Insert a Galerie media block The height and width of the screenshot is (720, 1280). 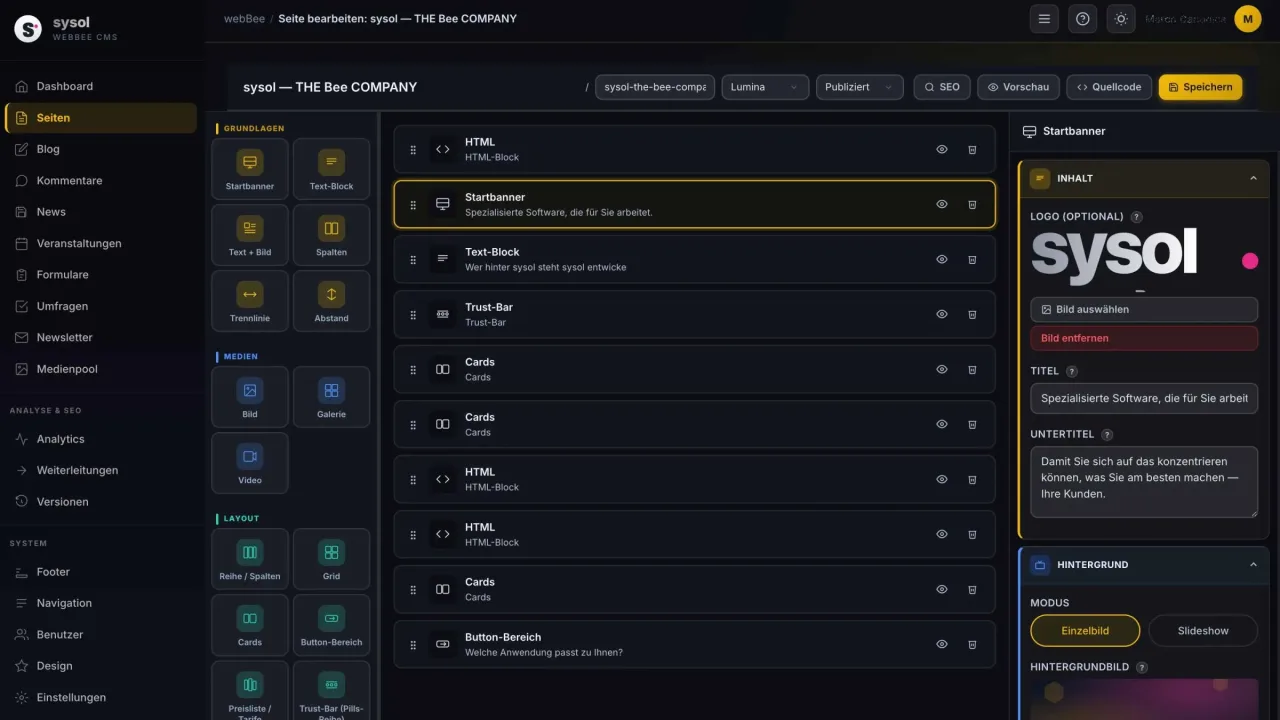click(331, 396)
